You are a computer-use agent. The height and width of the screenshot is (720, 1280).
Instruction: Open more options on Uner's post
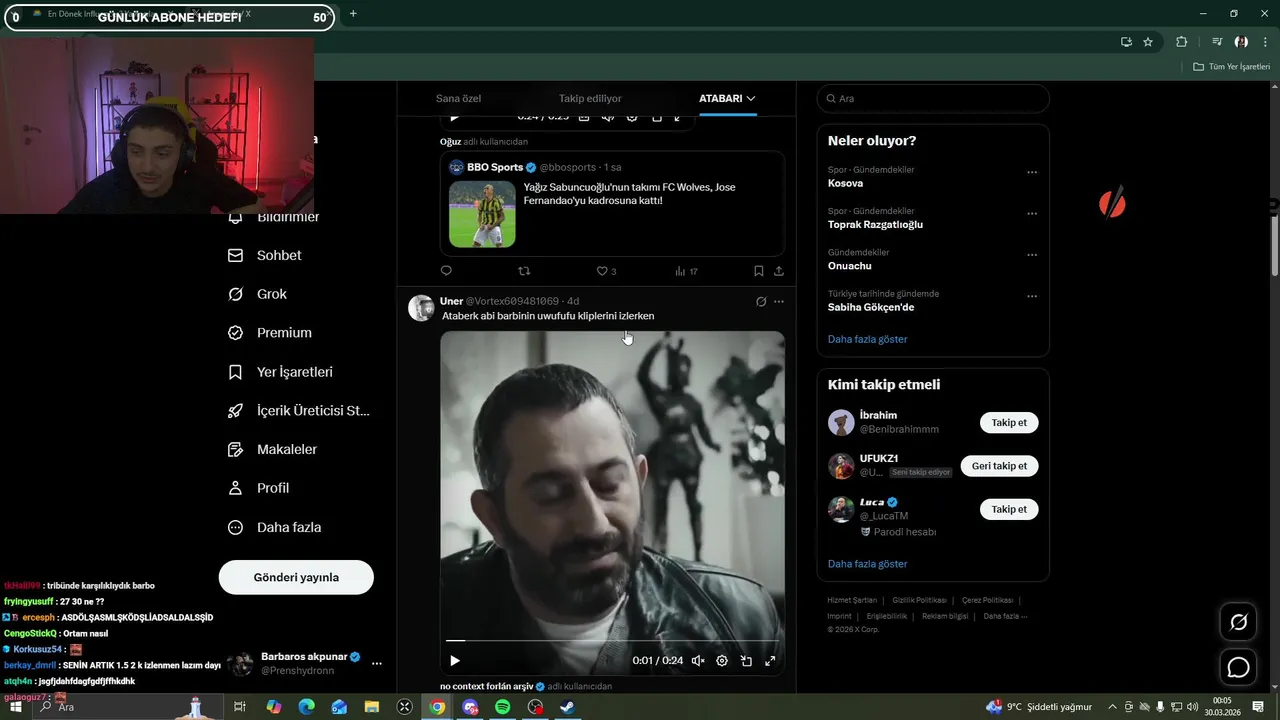779,301
